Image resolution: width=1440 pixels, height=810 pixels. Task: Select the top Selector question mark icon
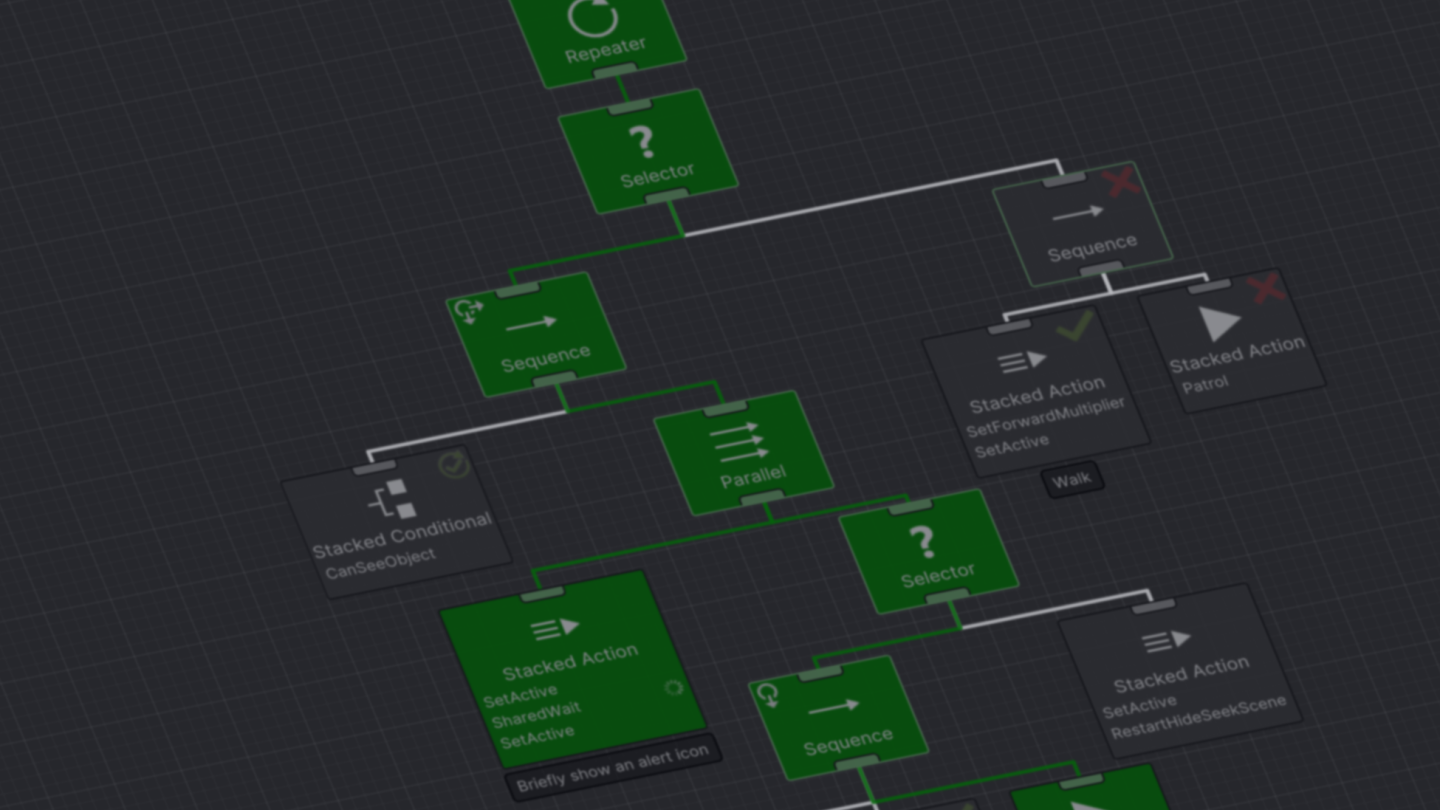(x=640, y=141)
